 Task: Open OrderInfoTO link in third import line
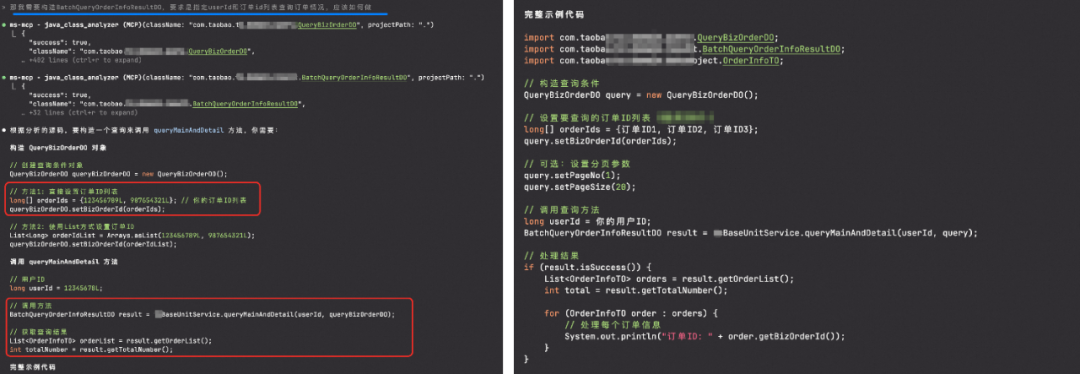pos(752,61)
